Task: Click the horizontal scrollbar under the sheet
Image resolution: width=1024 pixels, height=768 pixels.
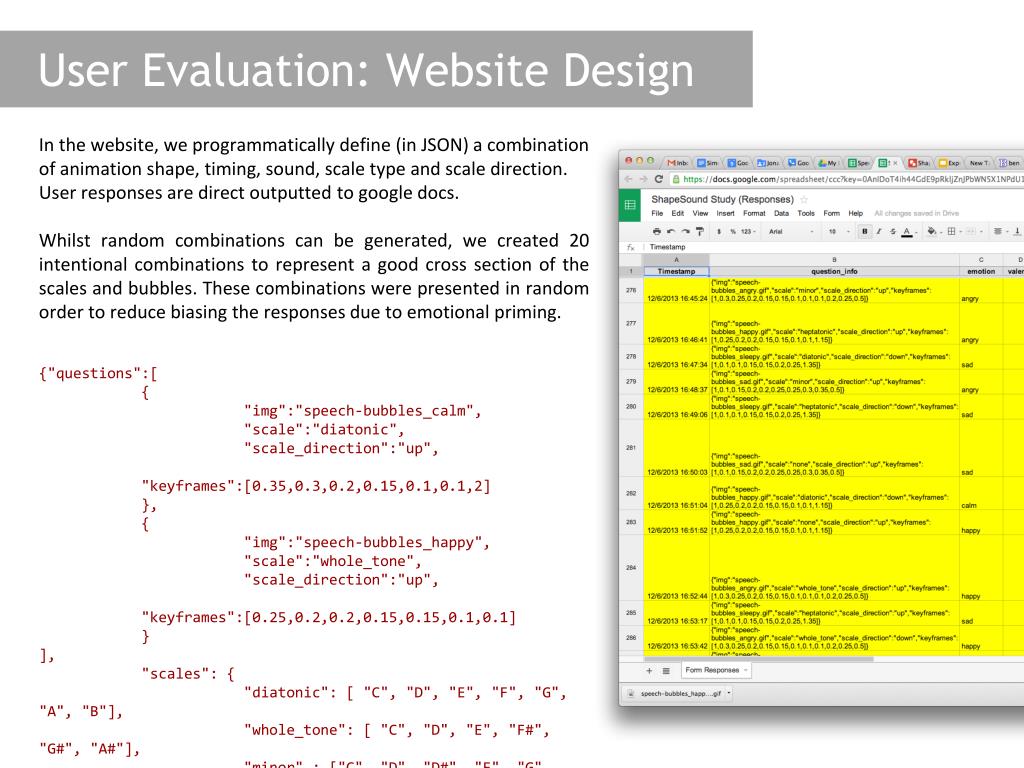Action: point(758,659)
